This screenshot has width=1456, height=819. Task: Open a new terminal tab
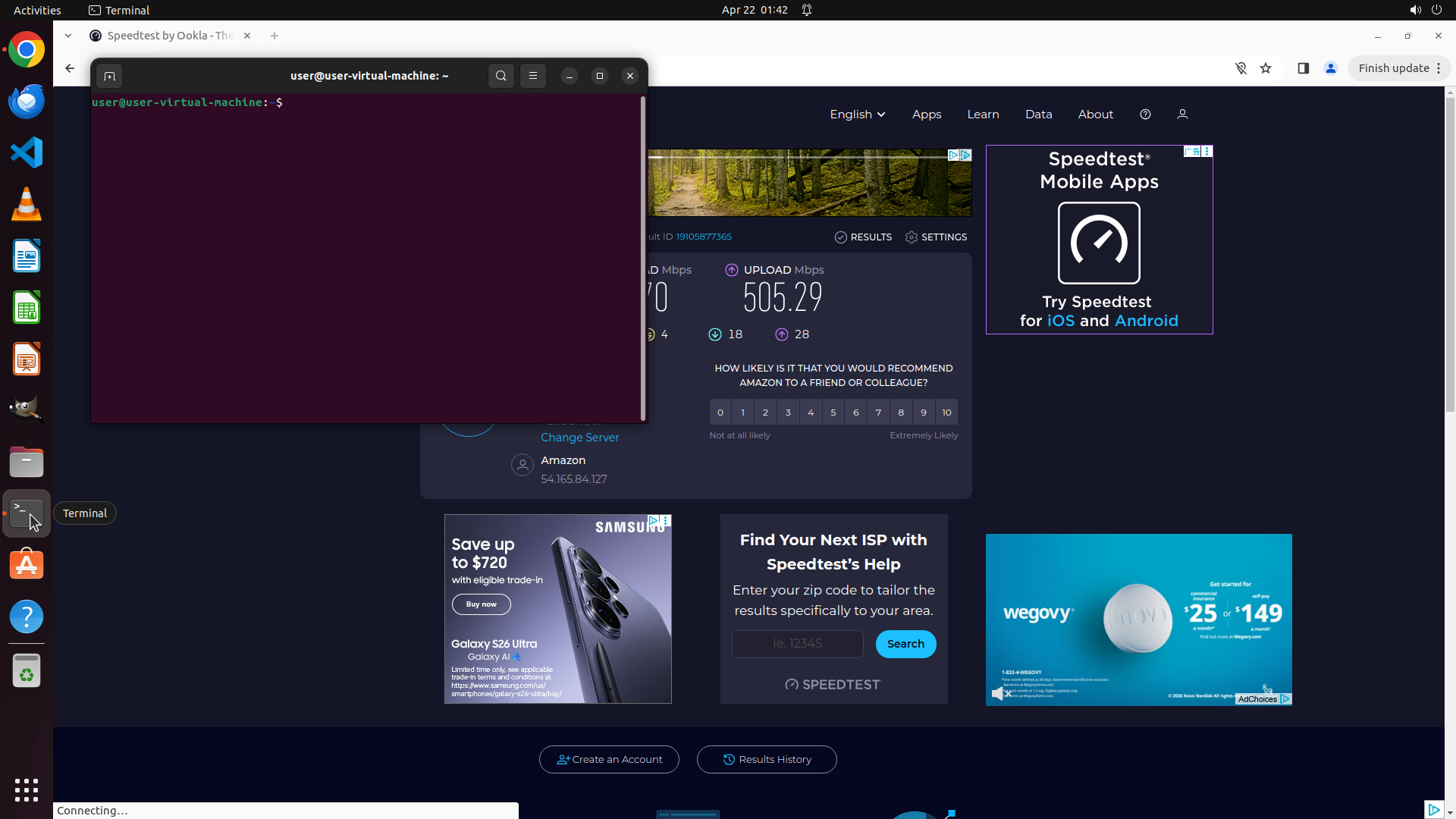tap(109, 76)
